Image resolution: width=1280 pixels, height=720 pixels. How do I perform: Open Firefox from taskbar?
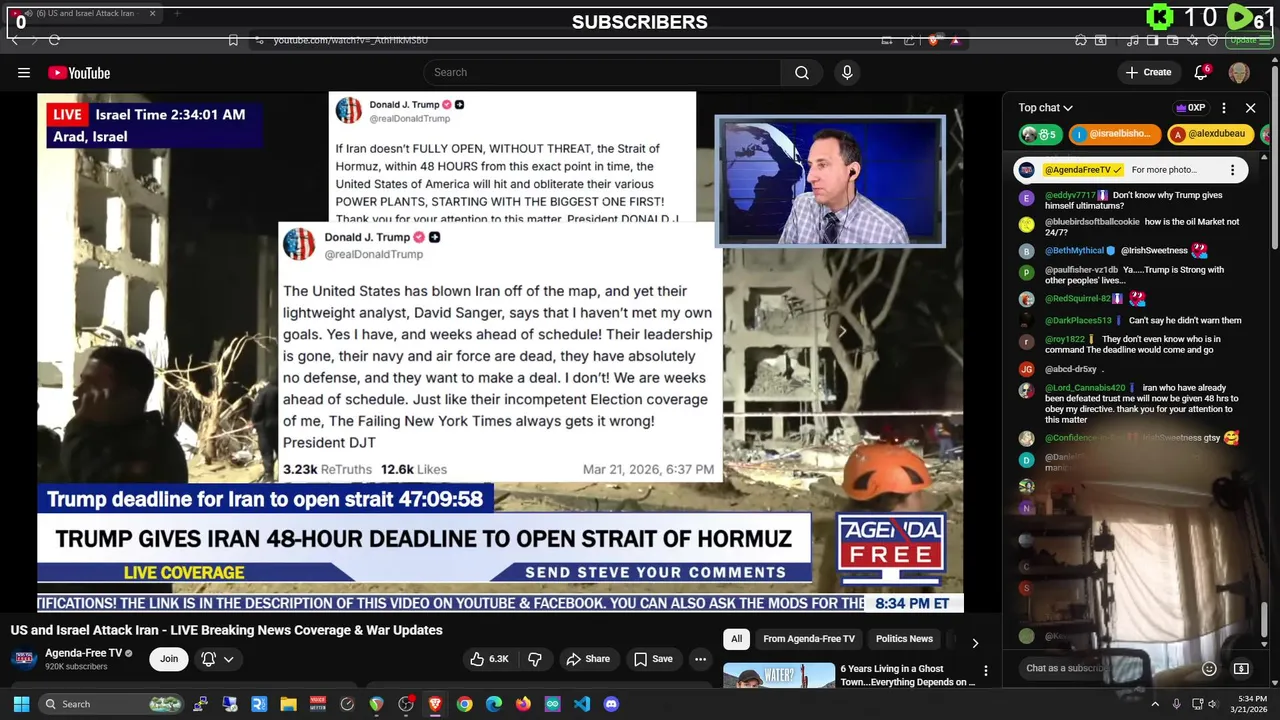[523, 704]
